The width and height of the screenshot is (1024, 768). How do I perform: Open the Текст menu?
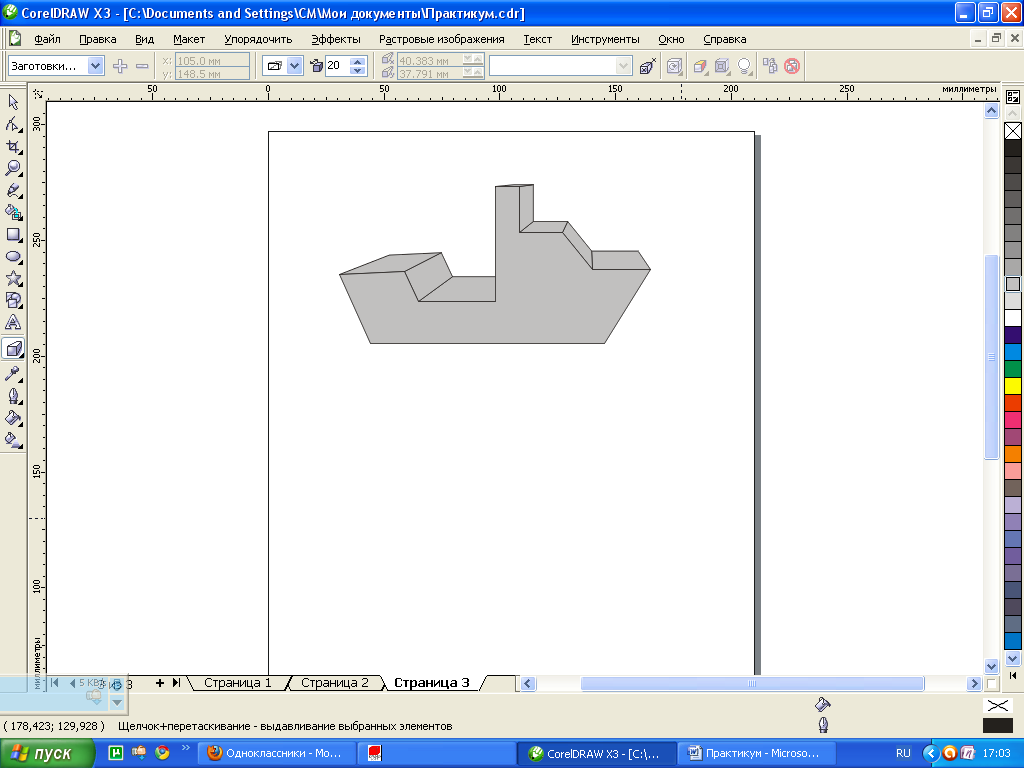pyautogui.click(x=537, y=39)
